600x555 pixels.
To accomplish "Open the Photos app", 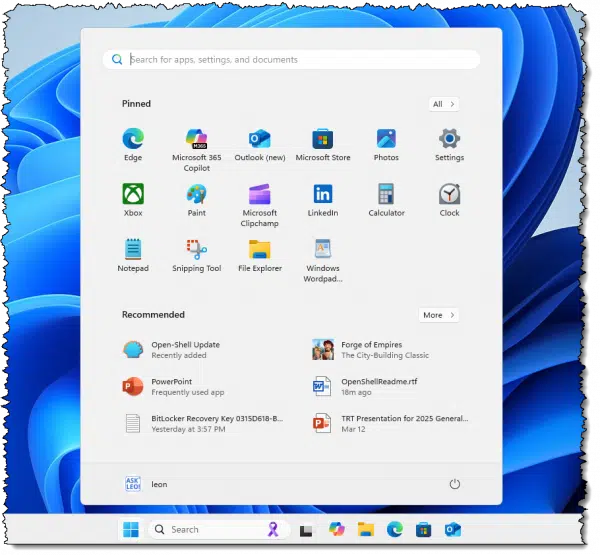I will tap(386, 145).
